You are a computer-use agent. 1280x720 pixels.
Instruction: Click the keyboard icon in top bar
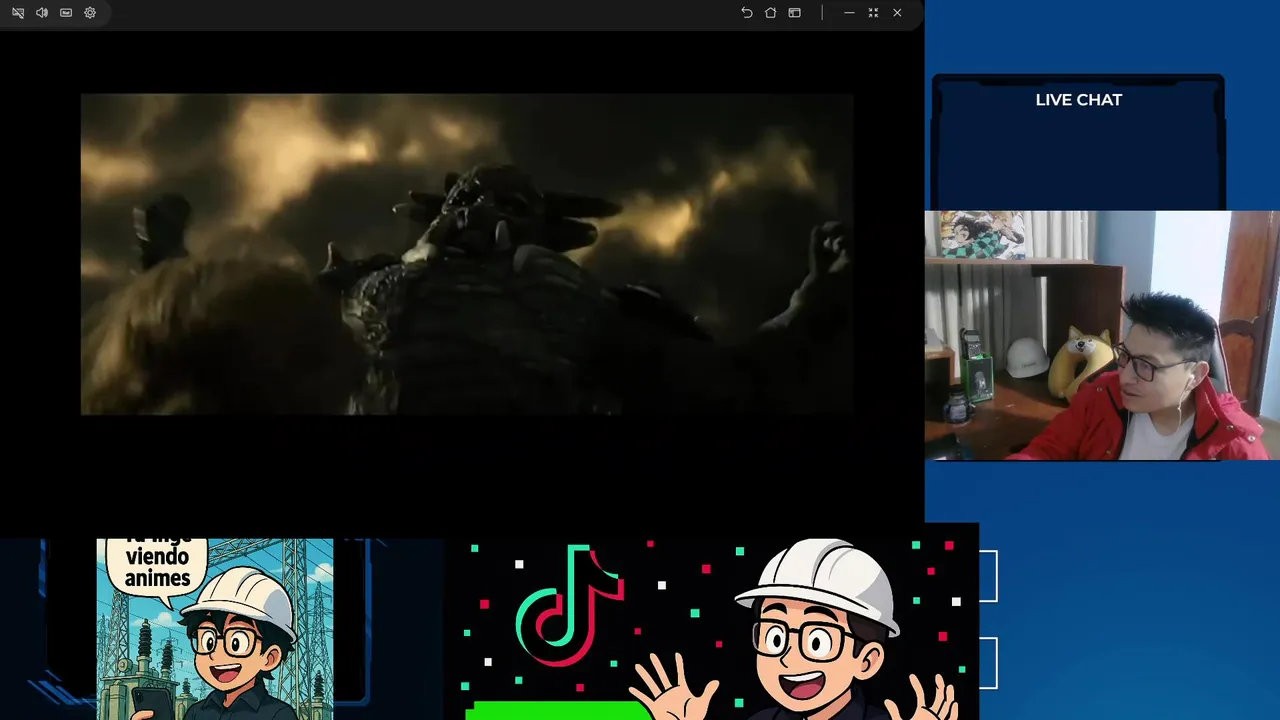tap(66, 13)
